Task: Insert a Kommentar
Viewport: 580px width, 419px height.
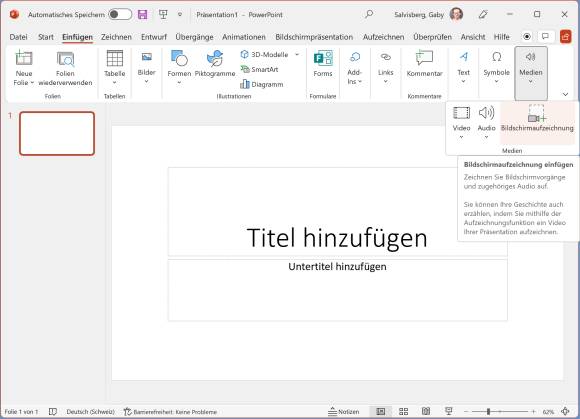Action: tap(424, 64)
